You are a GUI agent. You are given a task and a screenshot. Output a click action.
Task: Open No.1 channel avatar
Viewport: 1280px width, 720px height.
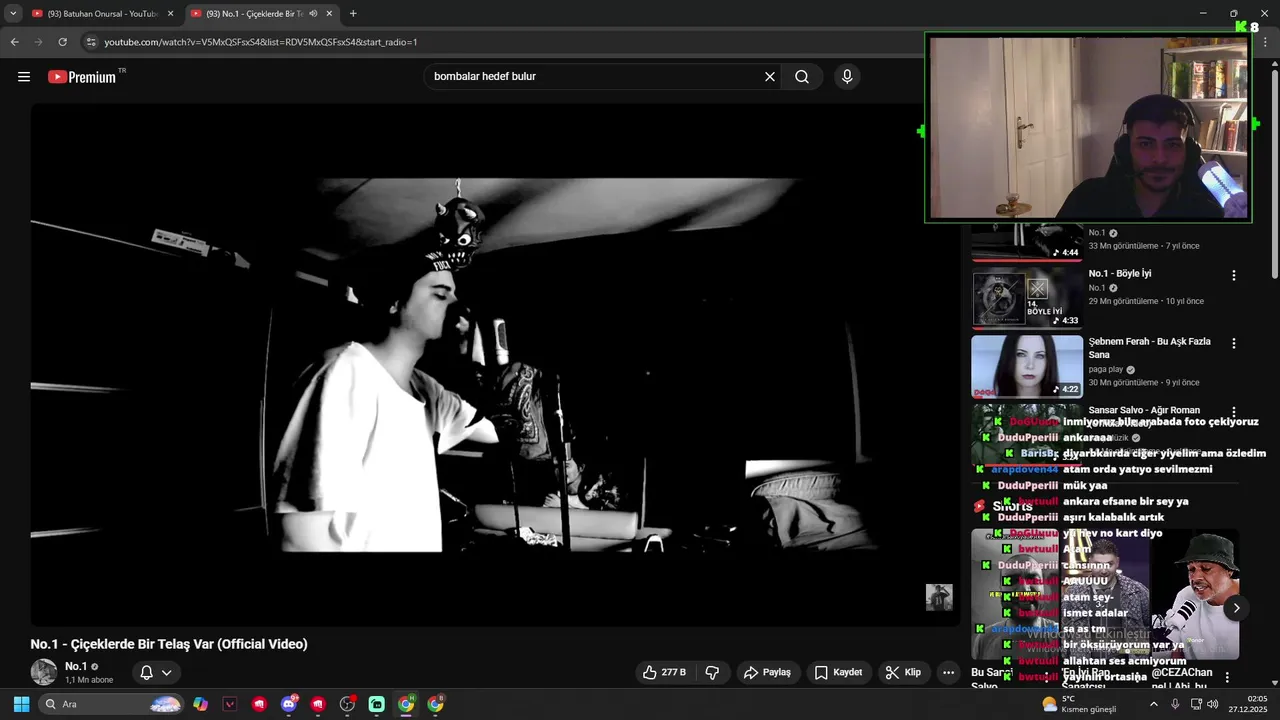click(43, 672)
